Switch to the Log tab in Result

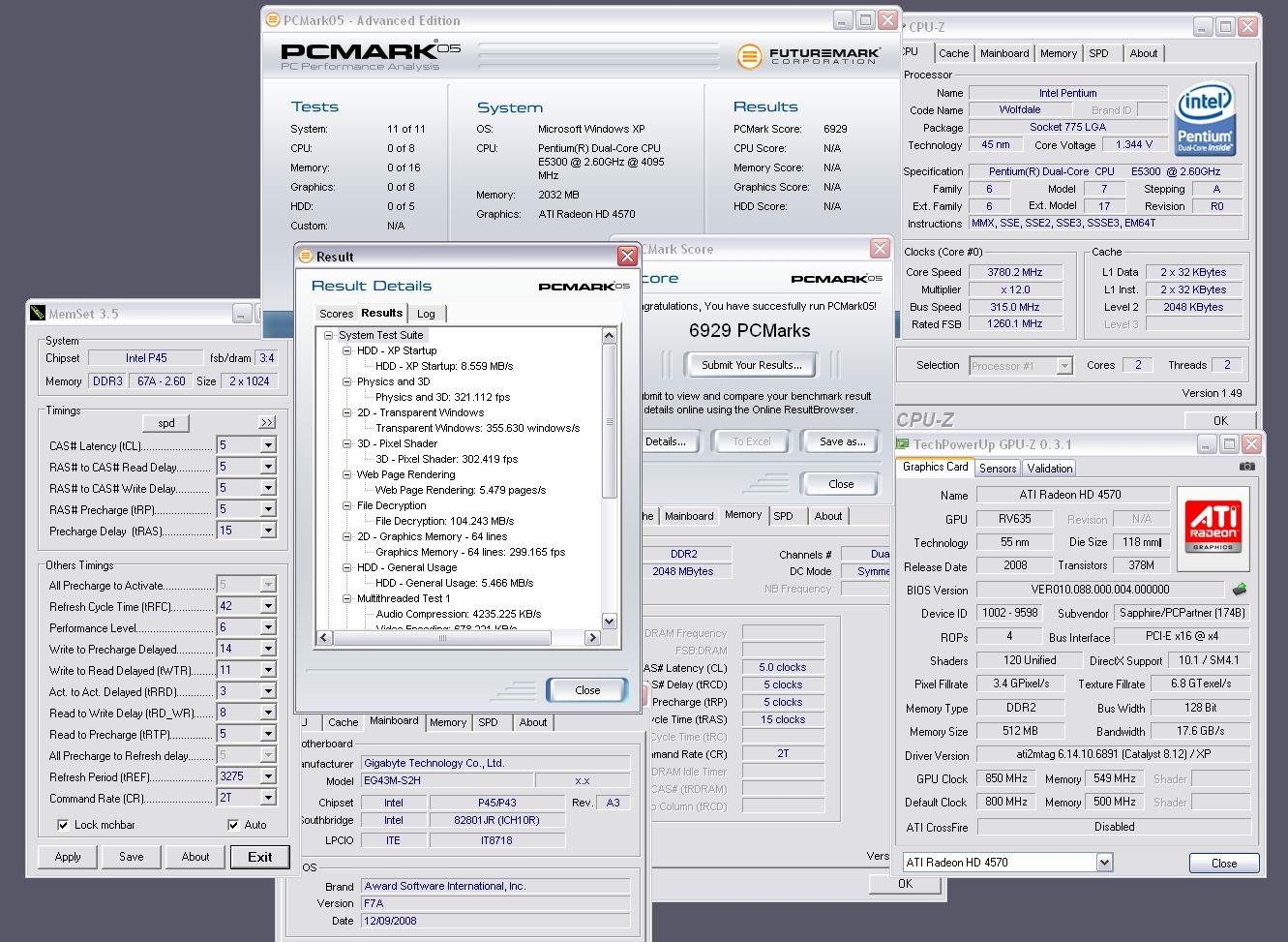click(x=426, y=314)
